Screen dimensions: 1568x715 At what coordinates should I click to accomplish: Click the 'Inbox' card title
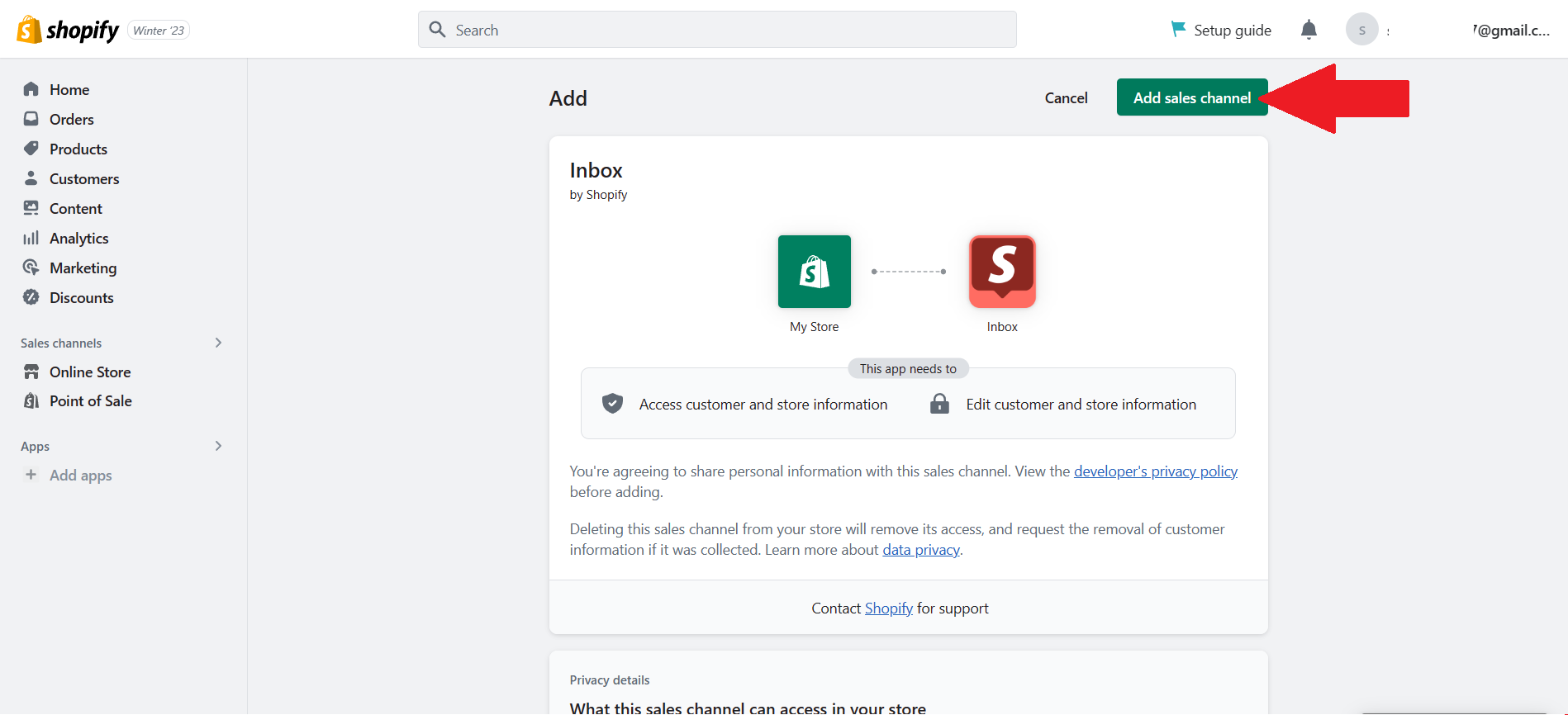click(x=596, y=170)
